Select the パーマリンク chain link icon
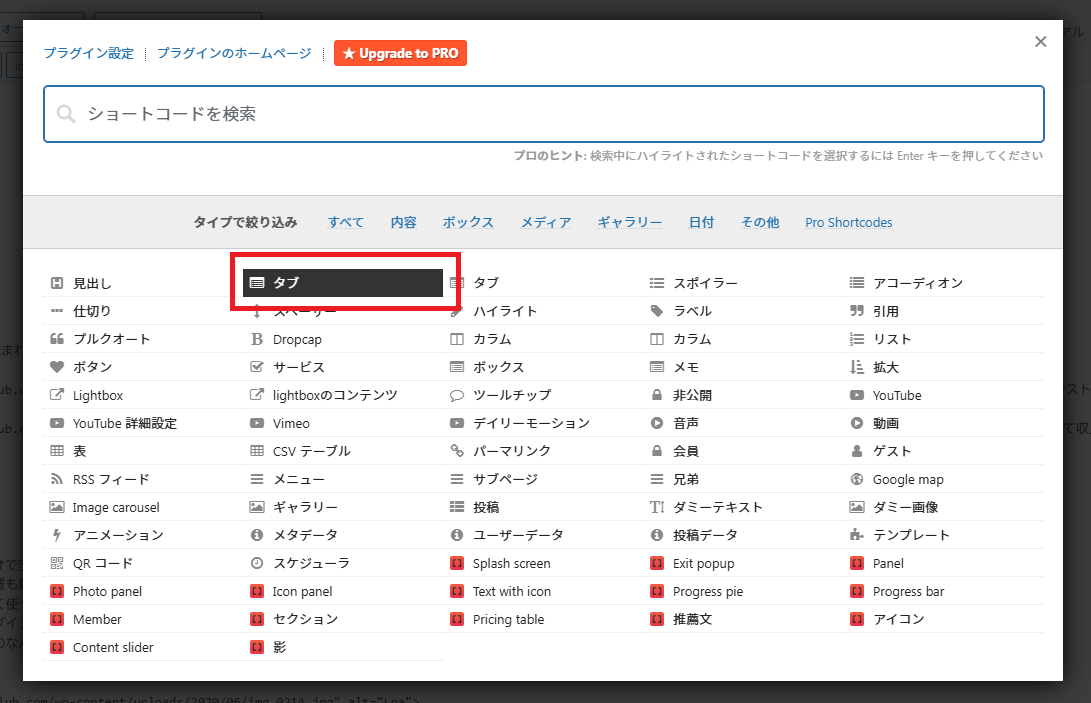The height and width of the screenshot is (703, 1091). click(456, 451)
